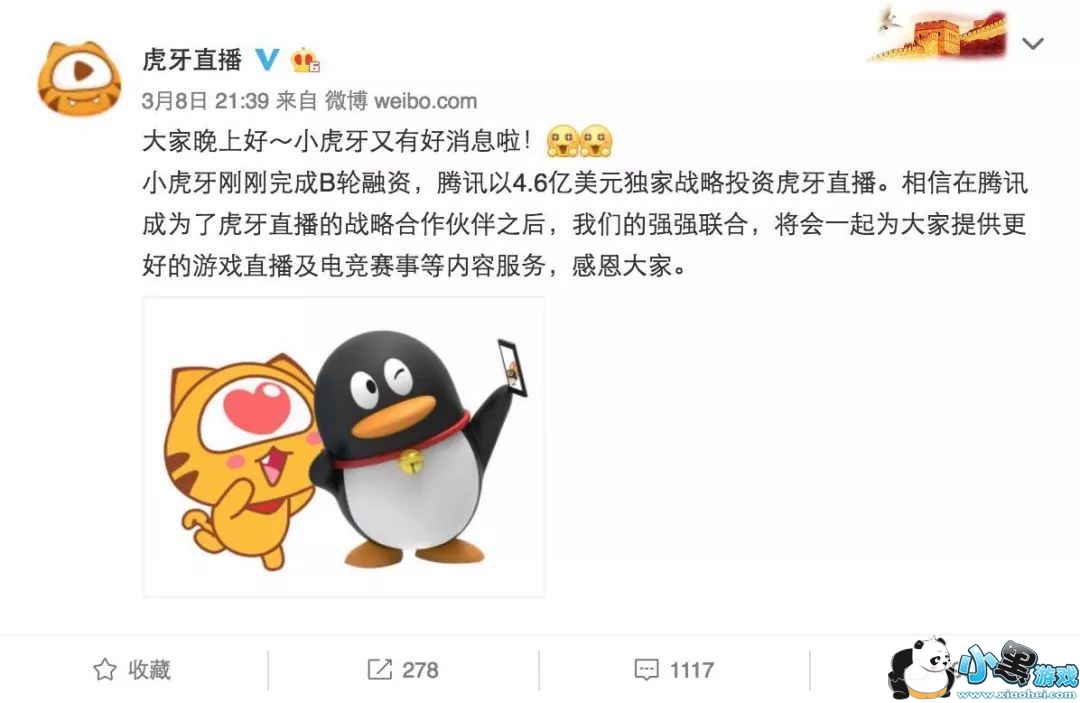Click the first star-eyed emoji
The height and width of the screenshot is (703, 1080).
pyautogui.click(x=562, y=141)
